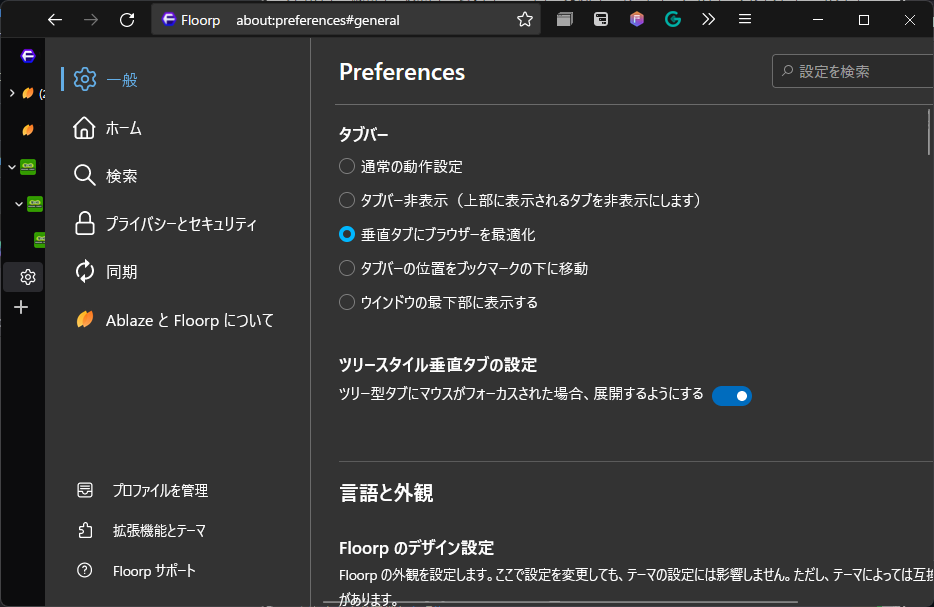This screenshot has width=934, height=607.
Task: Disable the tree-style tab auto-expand toggle
Action: tap(732, 395)
